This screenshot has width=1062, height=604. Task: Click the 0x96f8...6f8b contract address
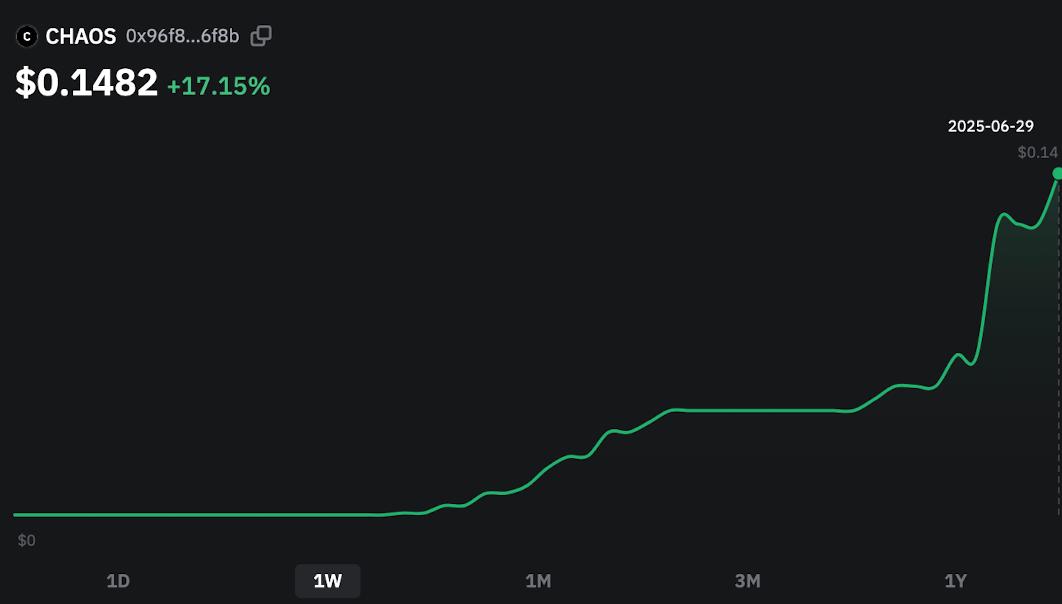(x=182, y=36)
